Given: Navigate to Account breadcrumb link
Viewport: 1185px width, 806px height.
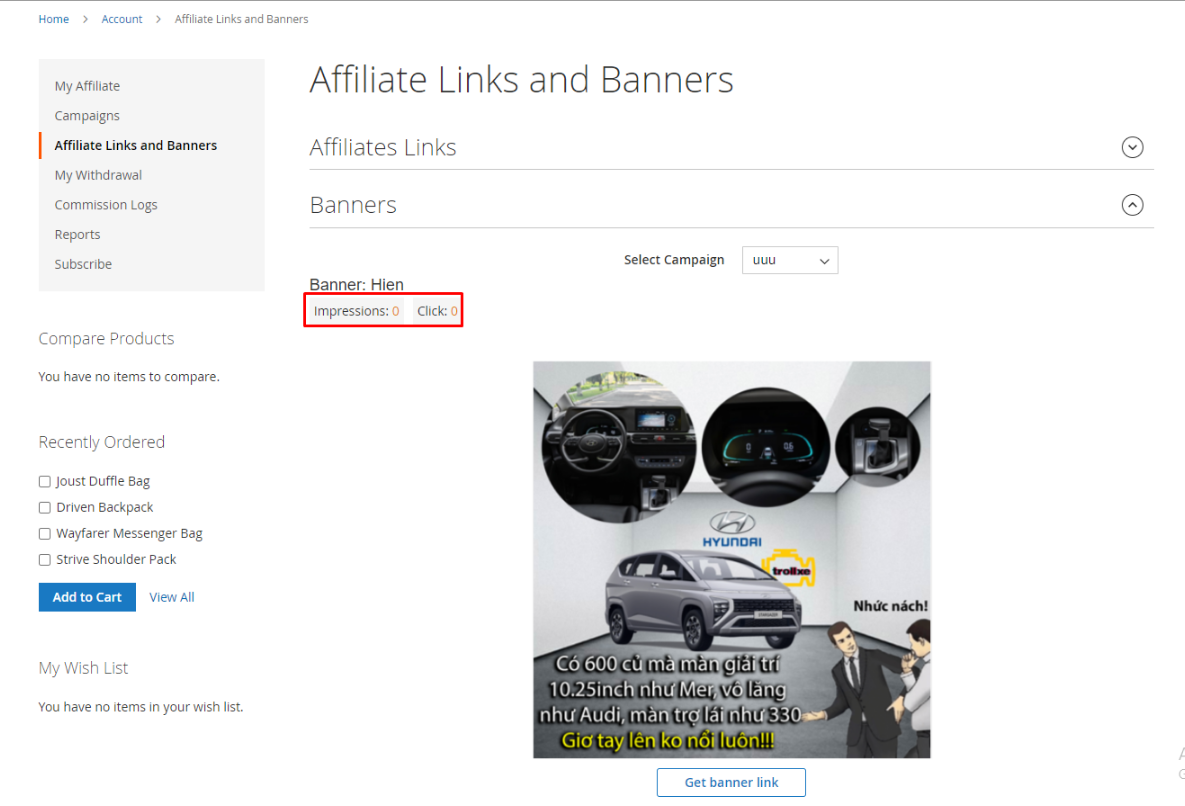Looking at the screenshot, I should point(122,19).
